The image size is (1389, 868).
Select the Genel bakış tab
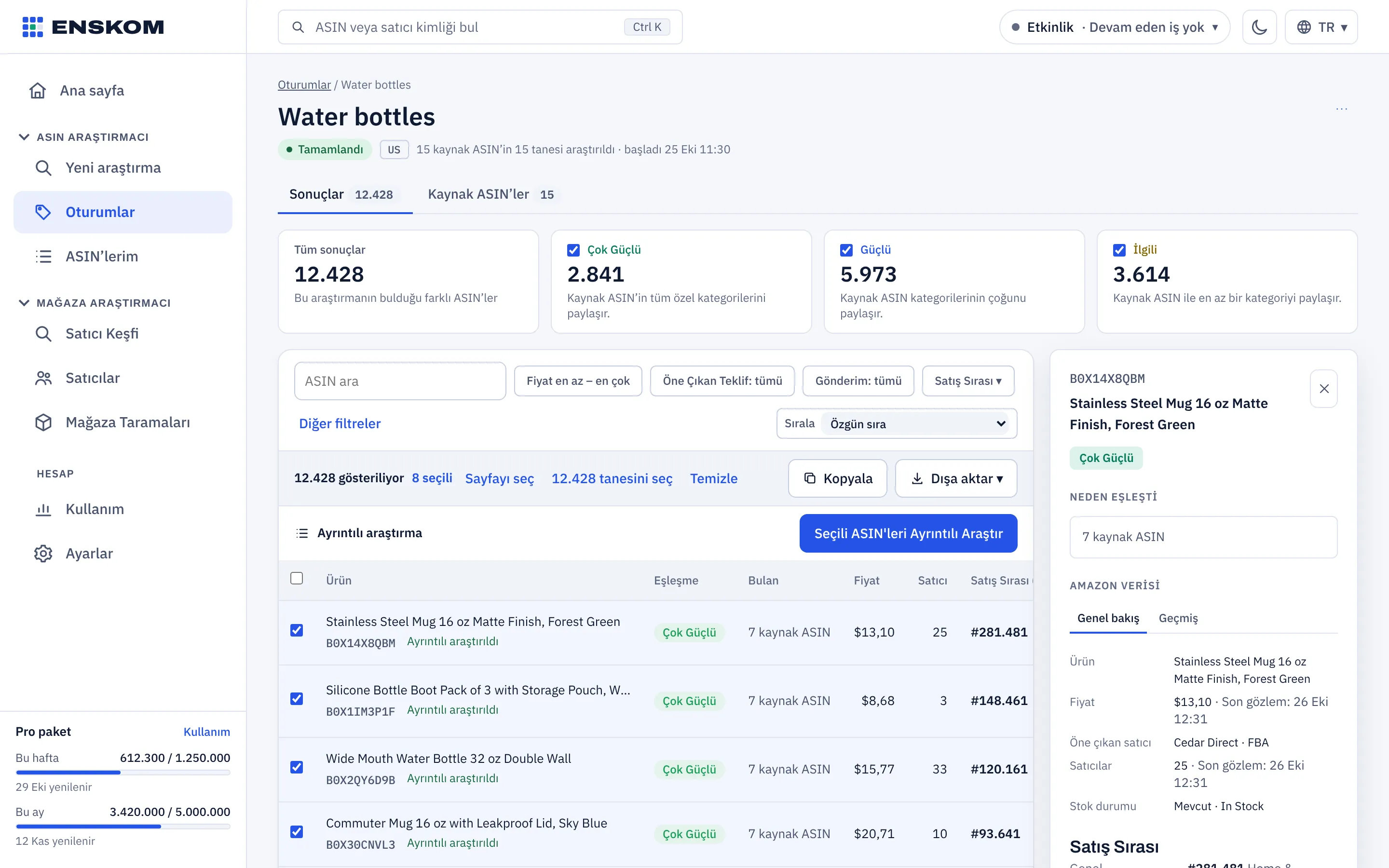coord(1108,618)
